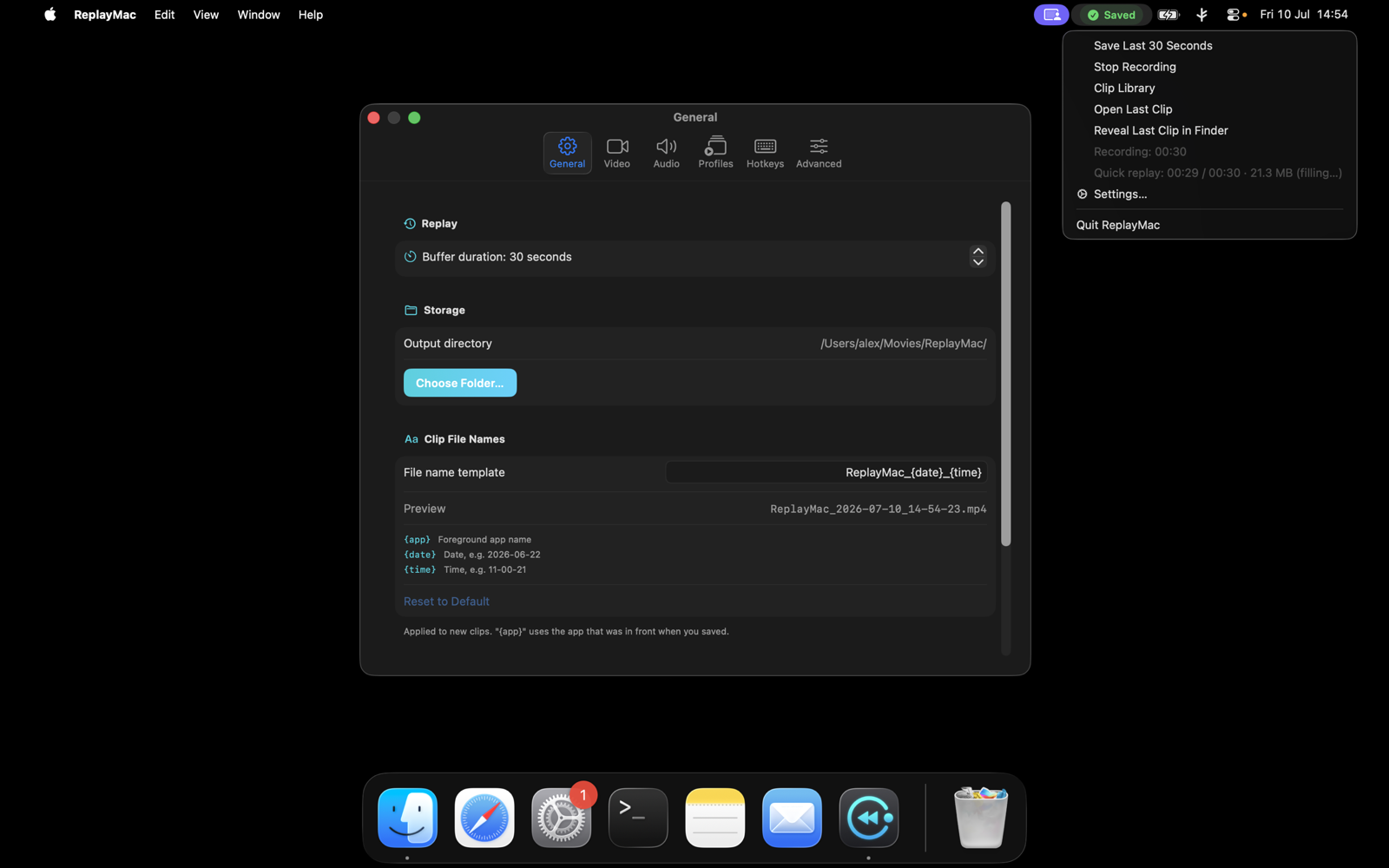Open the Apple menu
The image size is (1389, 868).
coord(50,15)
